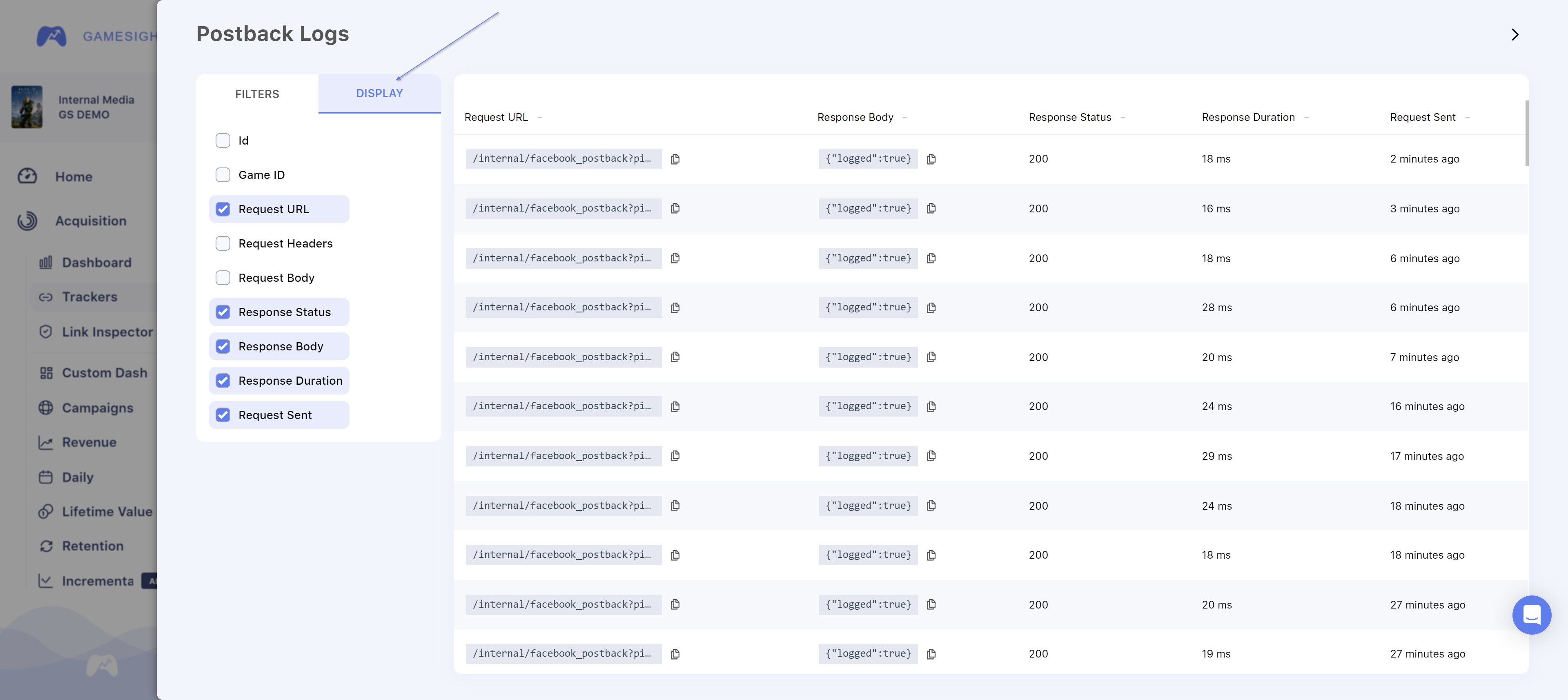Open the Acquisition section
The image size is (1568, 700).
91,221
